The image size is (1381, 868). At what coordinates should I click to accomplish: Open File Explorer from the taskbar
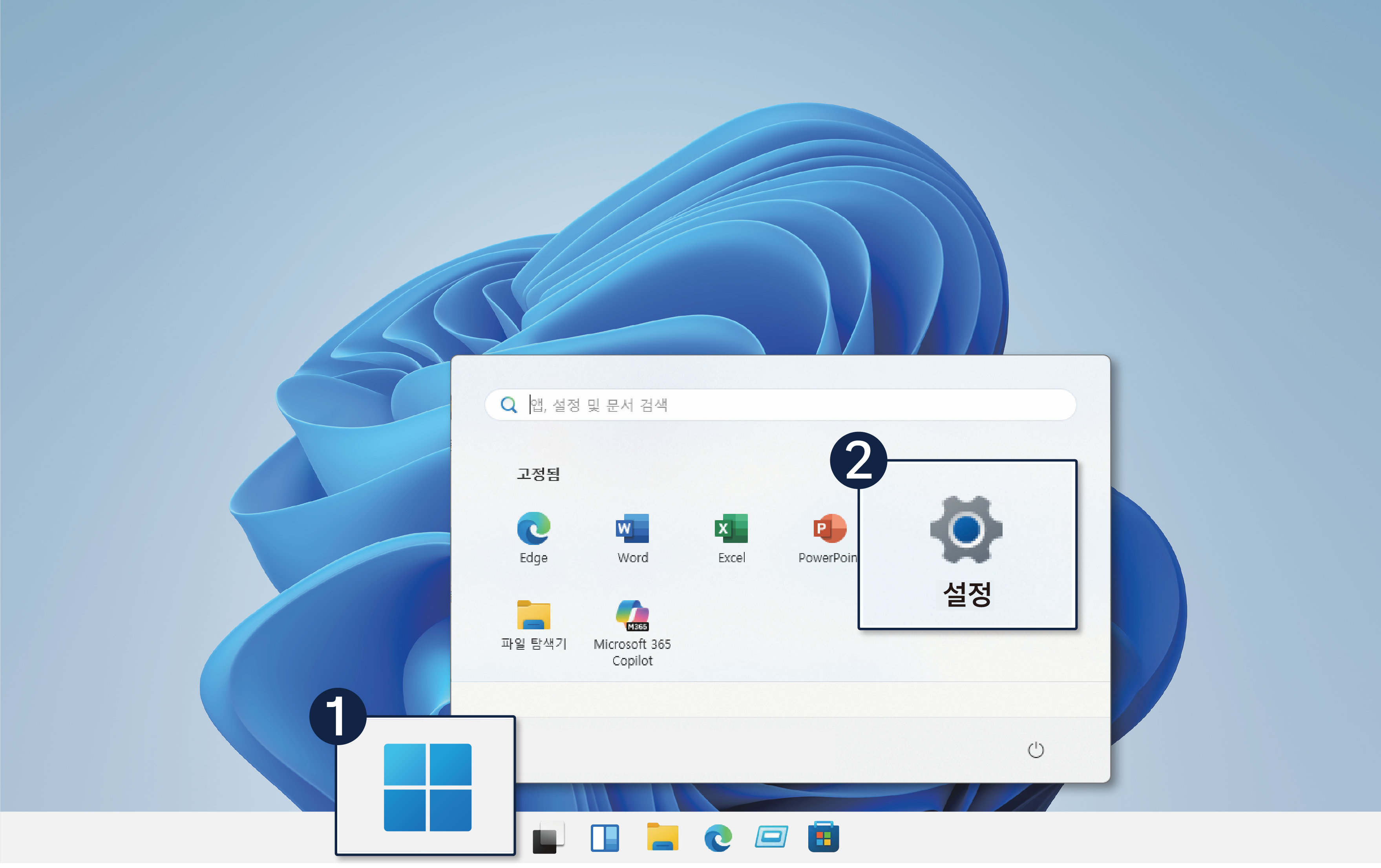pyautogui.click(x=662, y=838)
